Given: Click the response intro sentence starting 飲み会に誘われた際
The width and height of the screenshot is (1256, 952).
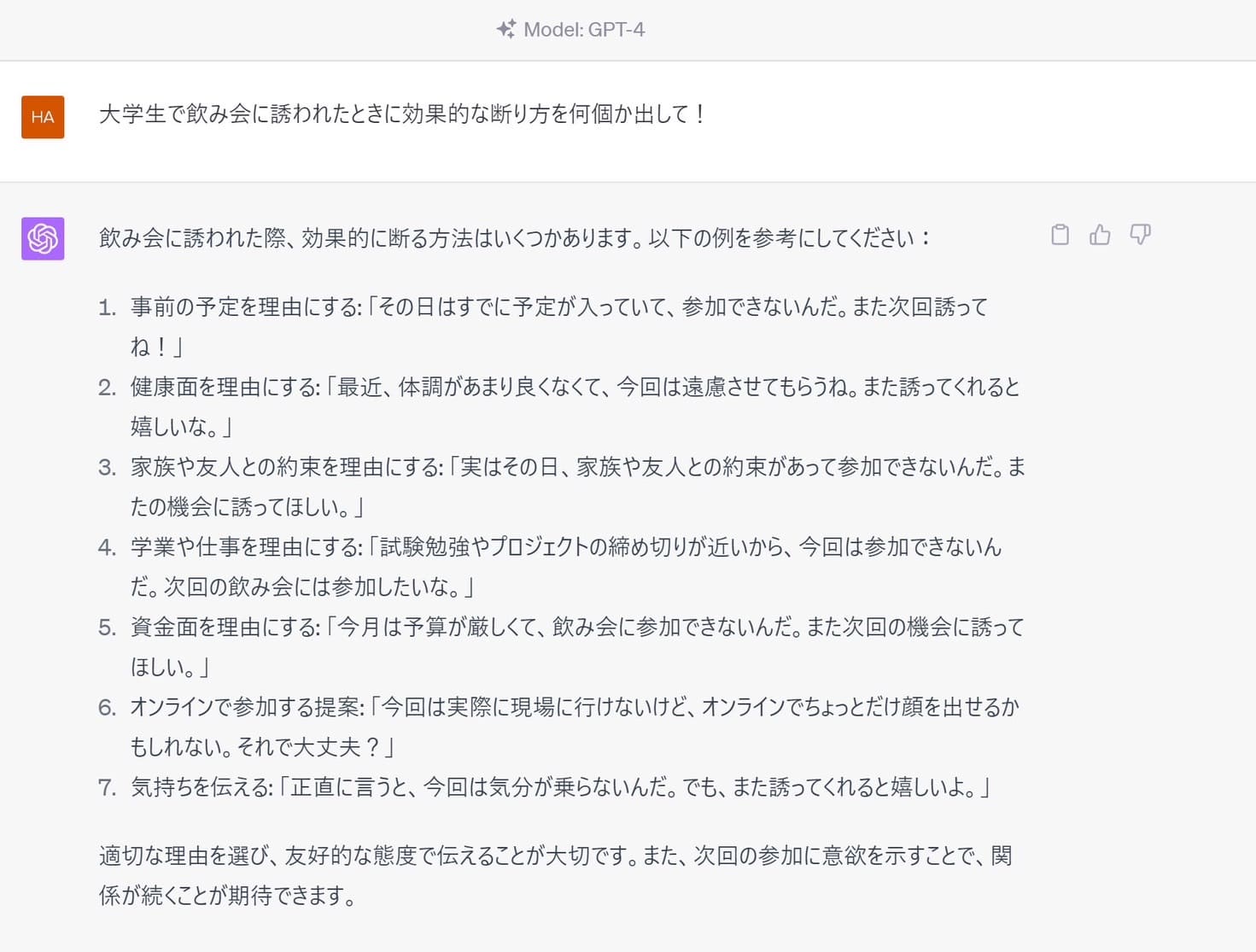Looking at the screenshot, I should pyautogui.click(x=514, y=238).
